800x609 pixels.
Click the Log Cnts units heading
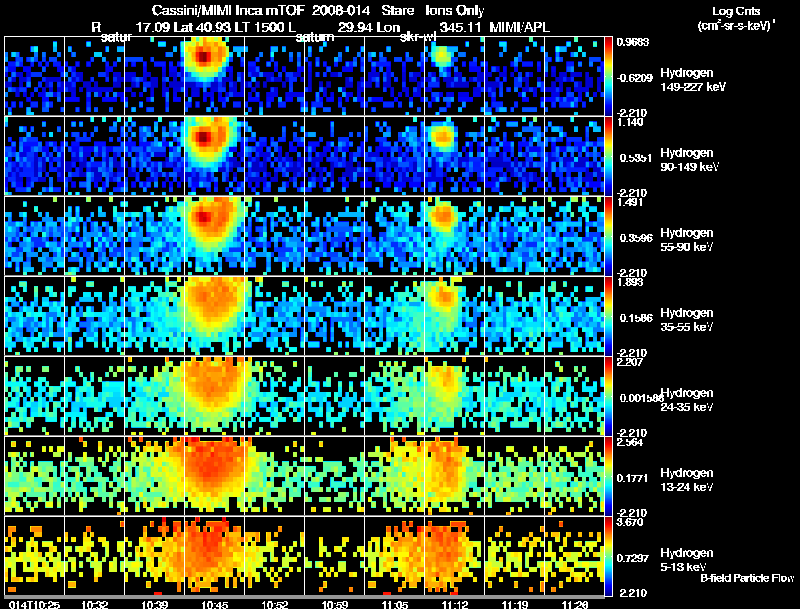pyautogui.click(x=736, y=18)
